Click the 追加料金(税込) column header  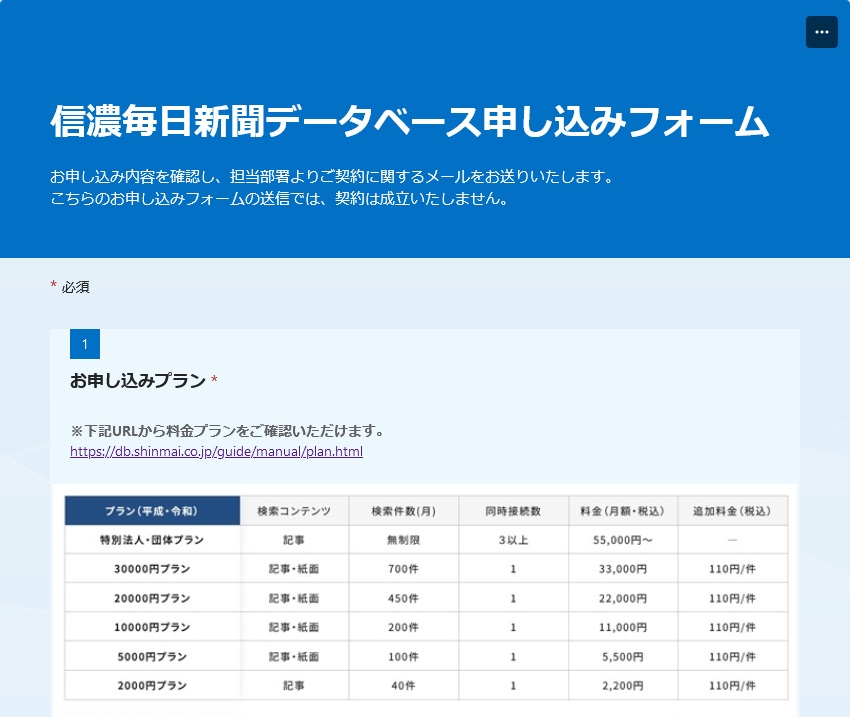point(732,511)
